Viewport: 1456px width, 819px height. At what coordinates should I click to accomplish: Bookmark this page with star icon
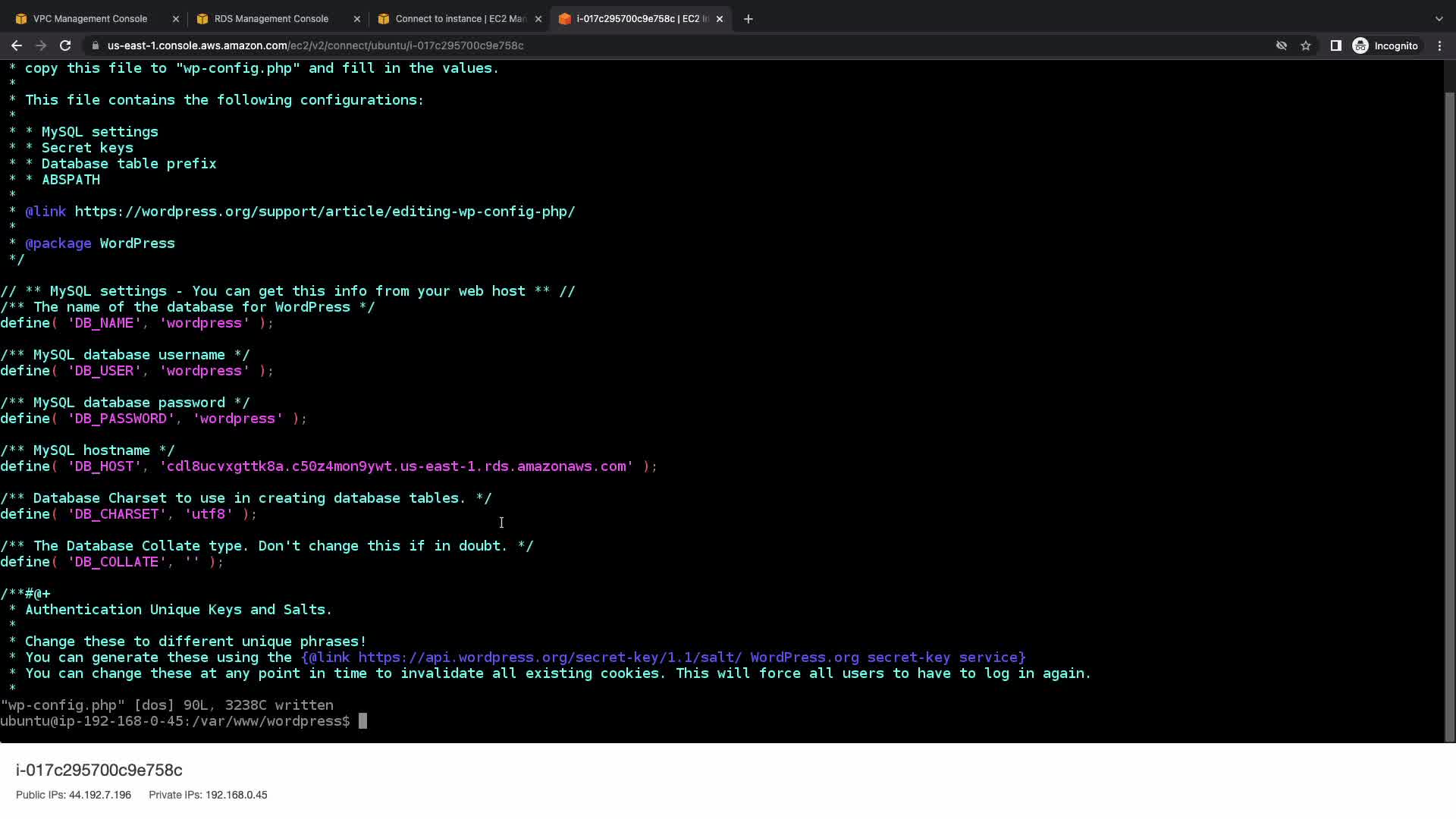pyautogui.click(x=1306, y=45)
